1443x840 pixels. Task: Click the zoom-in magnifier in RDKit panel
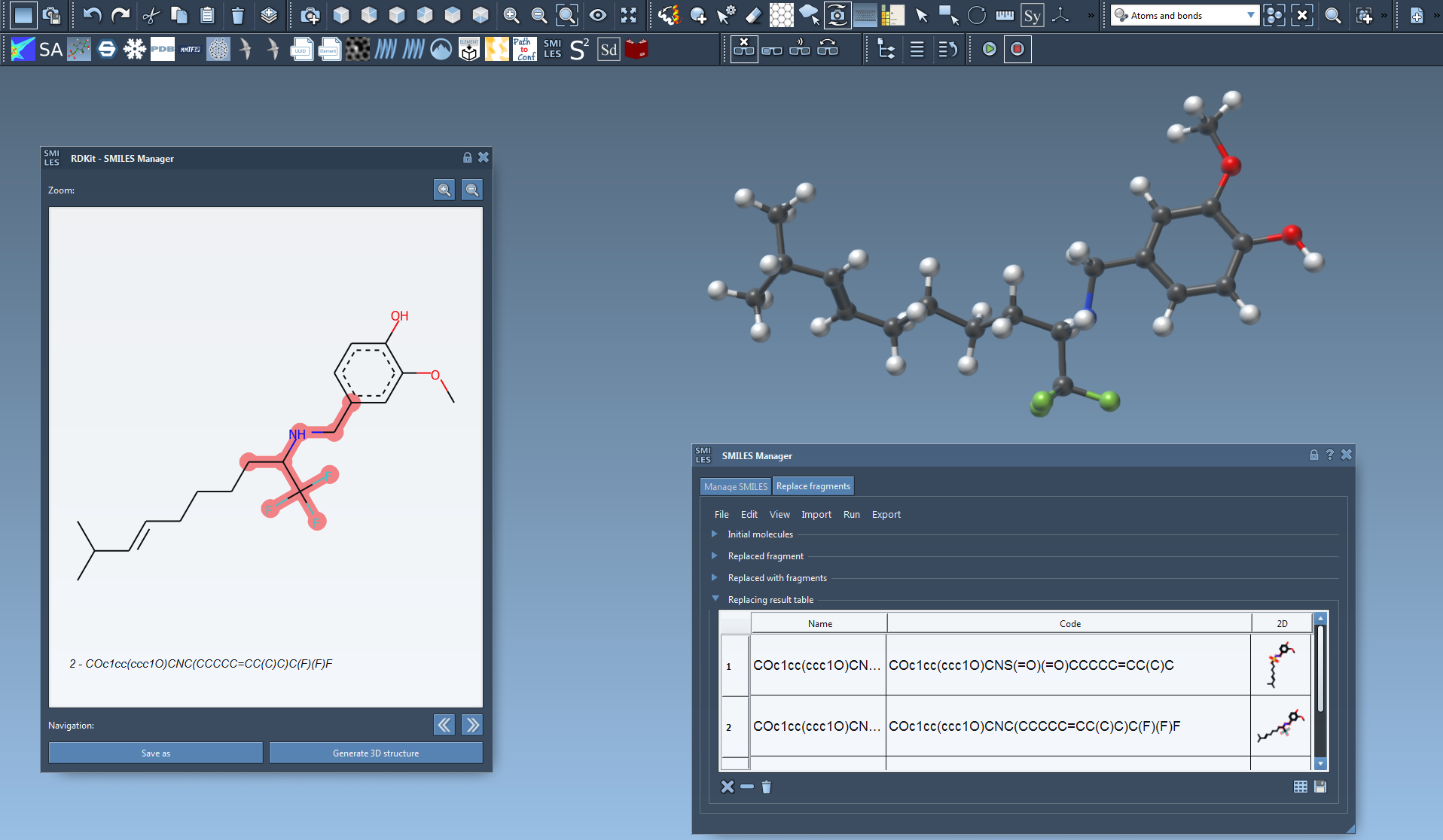coord(444,190)
